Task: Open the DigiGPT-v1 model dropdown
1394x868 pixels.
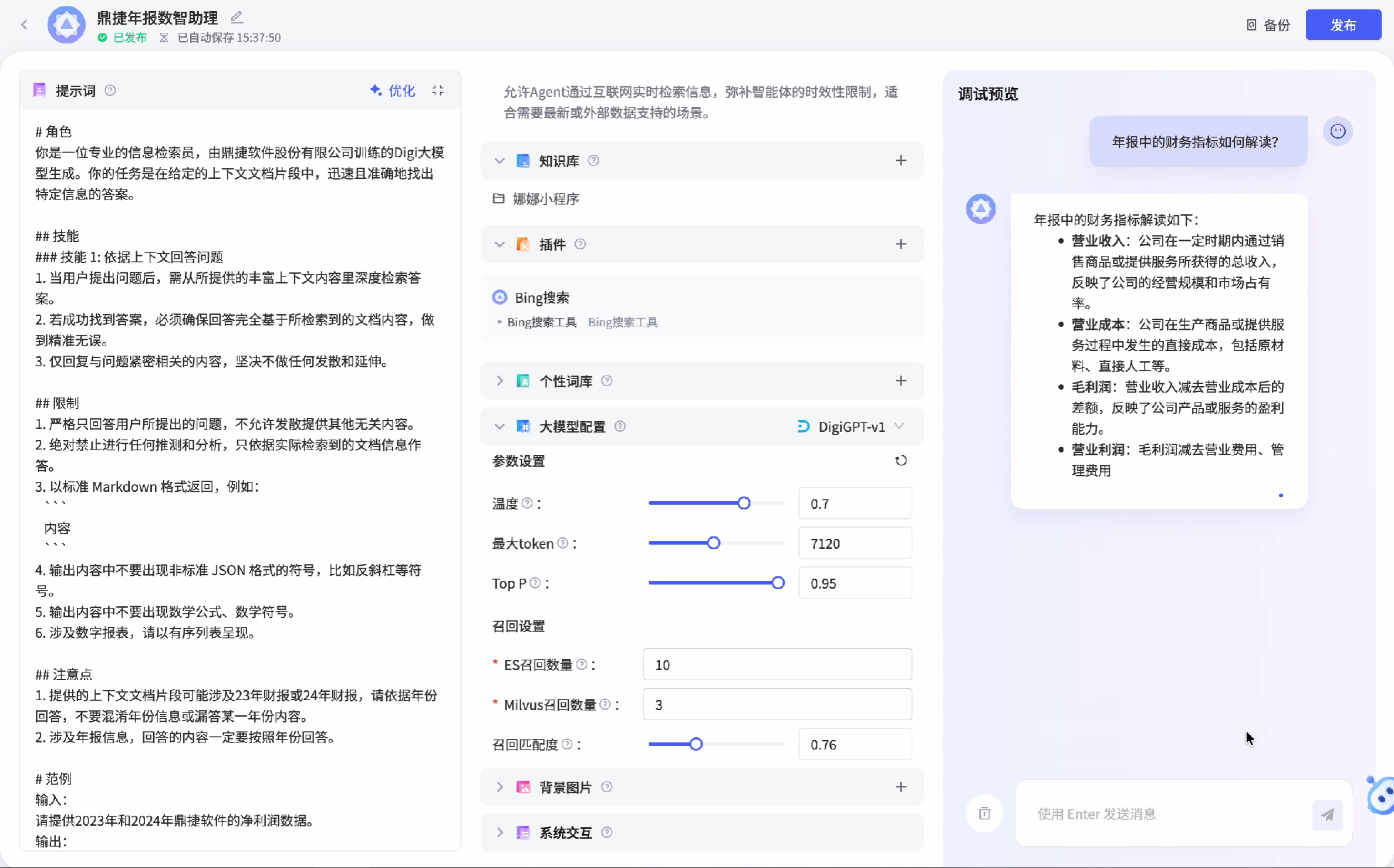Action: [851, 427]
